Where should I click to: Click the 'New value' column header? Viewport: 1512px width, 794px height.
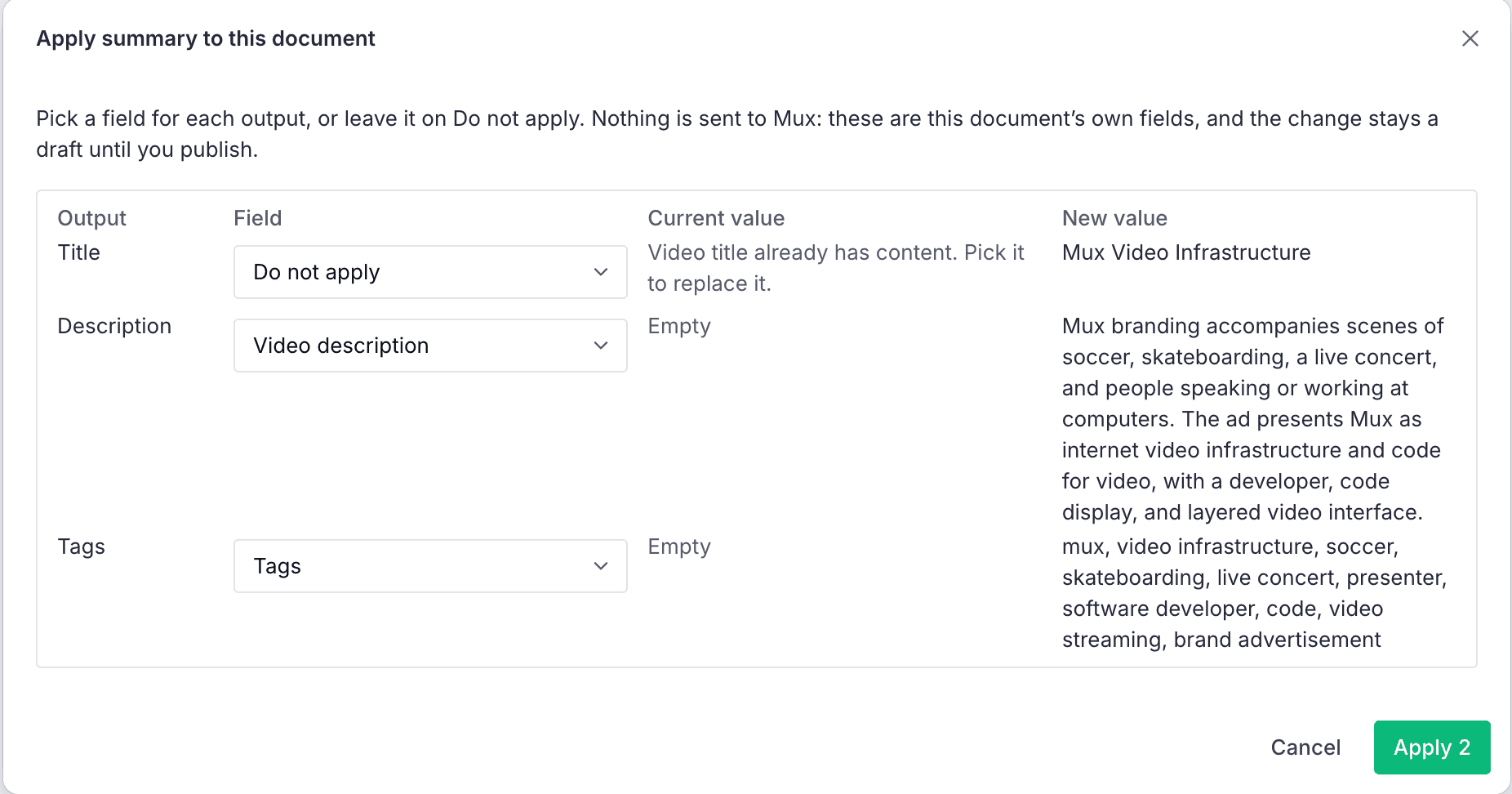1114,218
